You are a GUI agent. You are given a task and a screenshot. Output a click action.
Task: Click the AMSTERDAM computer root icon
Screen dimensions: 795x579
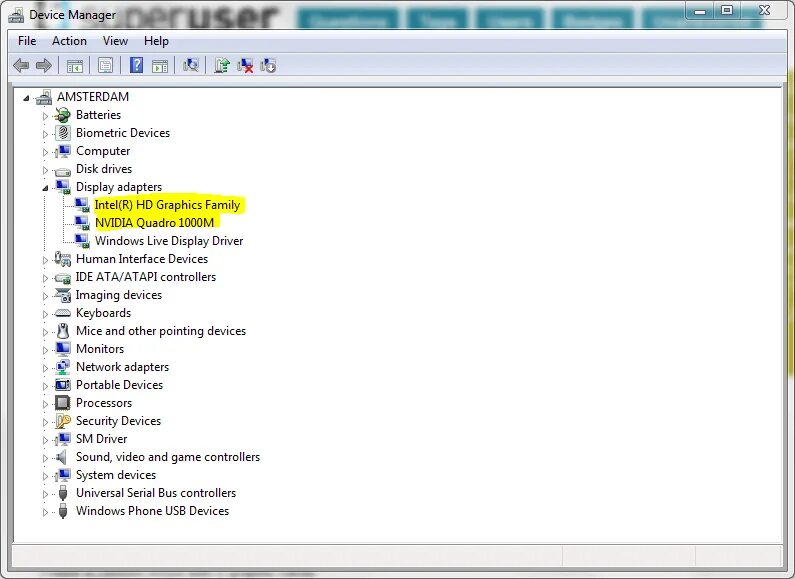[44, 97]
